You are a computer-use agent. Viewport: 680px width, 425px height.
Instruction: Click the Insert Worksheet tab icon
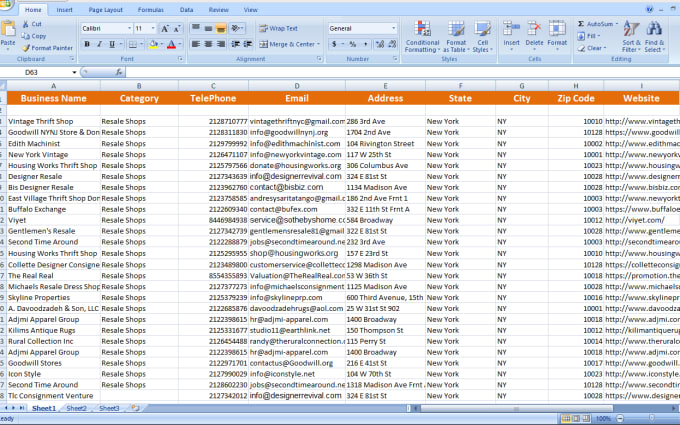pyautogui.click(x=135, y=408)
